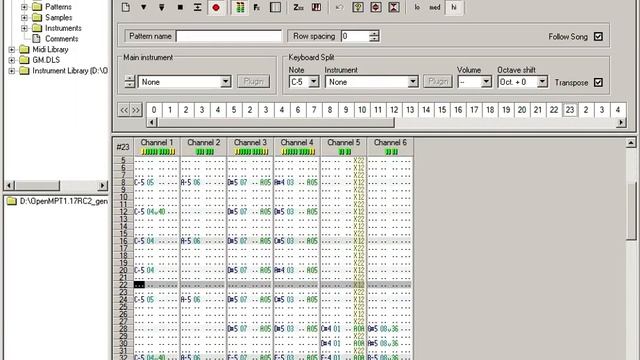Image resolution: width=640 pixels, height=360 pixels.
Task: Open the Zxx macro setup icon
Action: coord(298,7)
